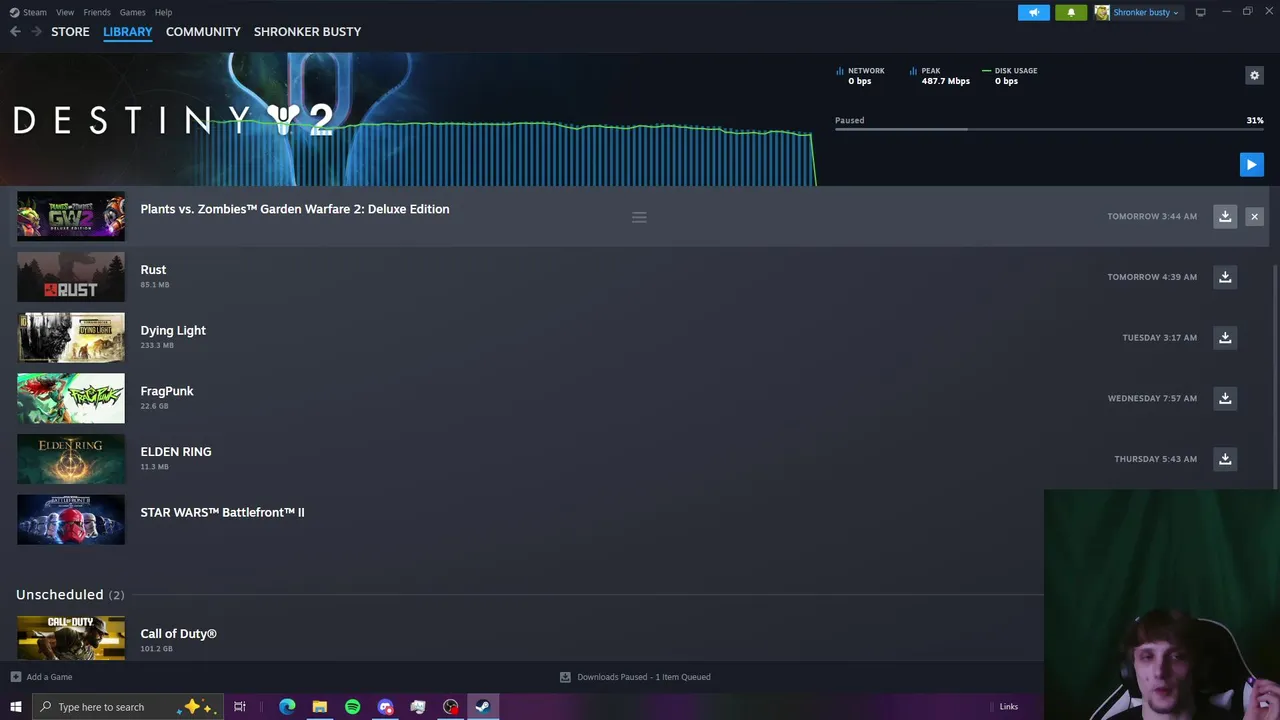Open the View menu
Image resolution: width=1280 pixels, height=720 pixels.
(65, 12)
